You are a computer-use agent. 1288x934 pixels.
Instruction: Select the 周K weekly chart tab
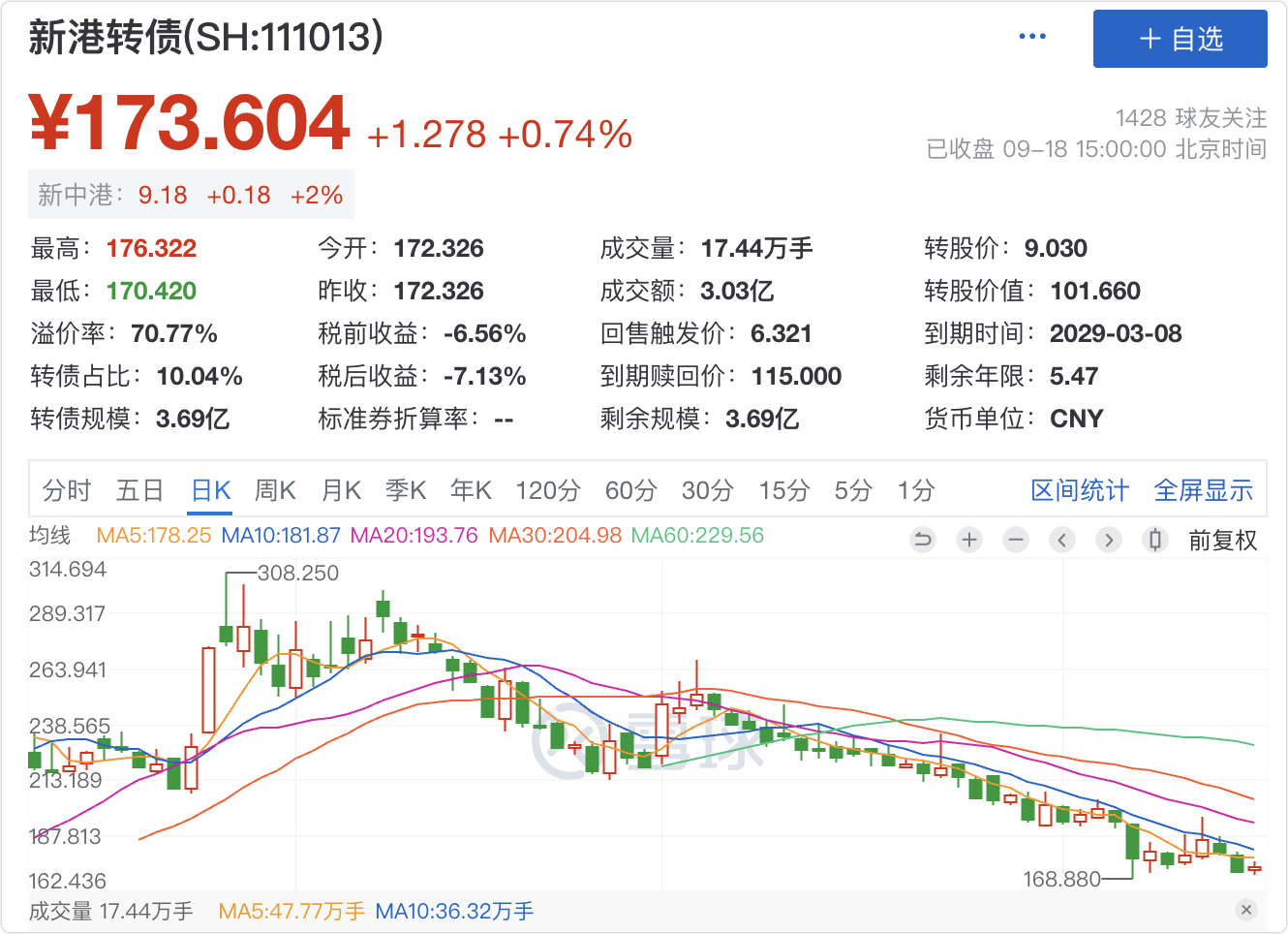pos(275,490)
